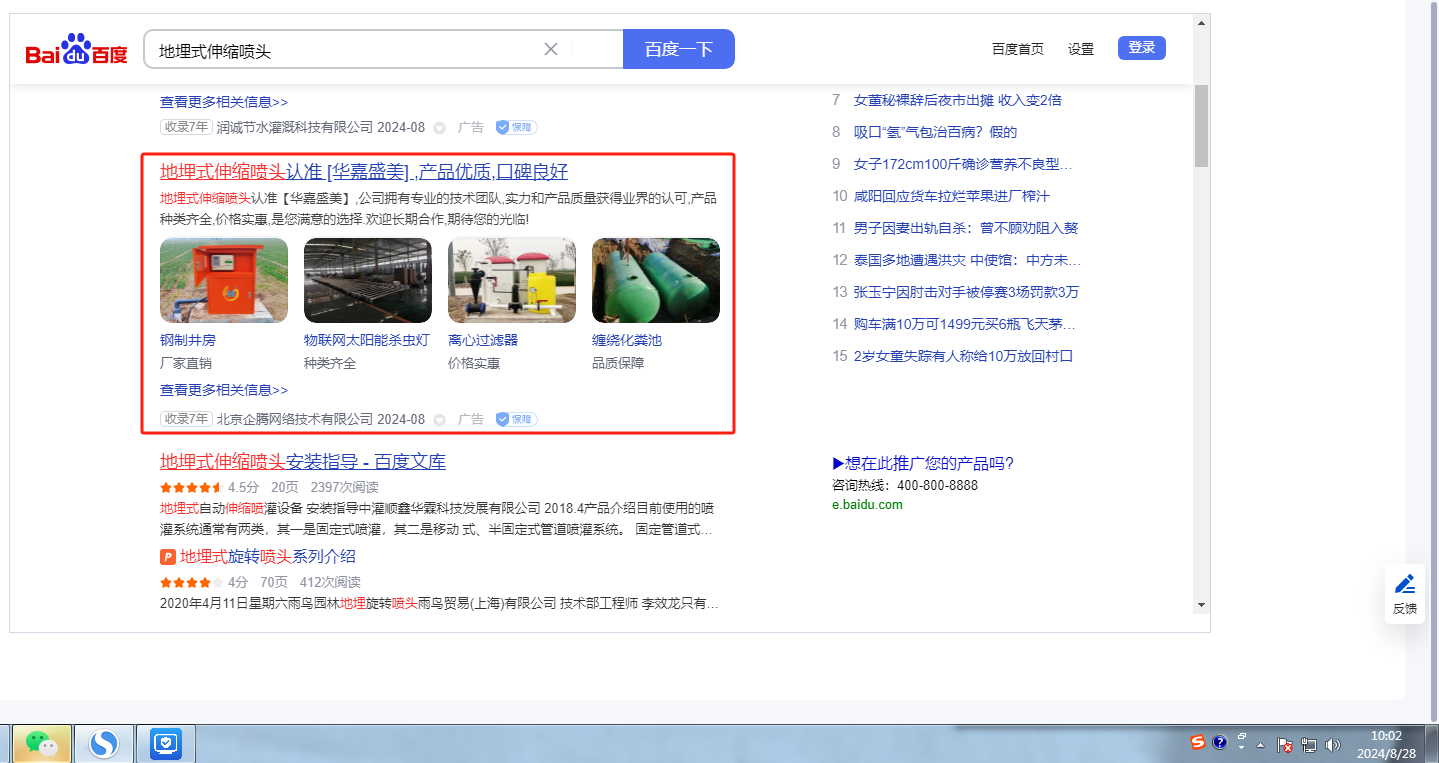Open hot search item 13 张玉宁因肘击对手被停赛
1439x763 pixels.
pyautogui.click(x=966, y=292)
